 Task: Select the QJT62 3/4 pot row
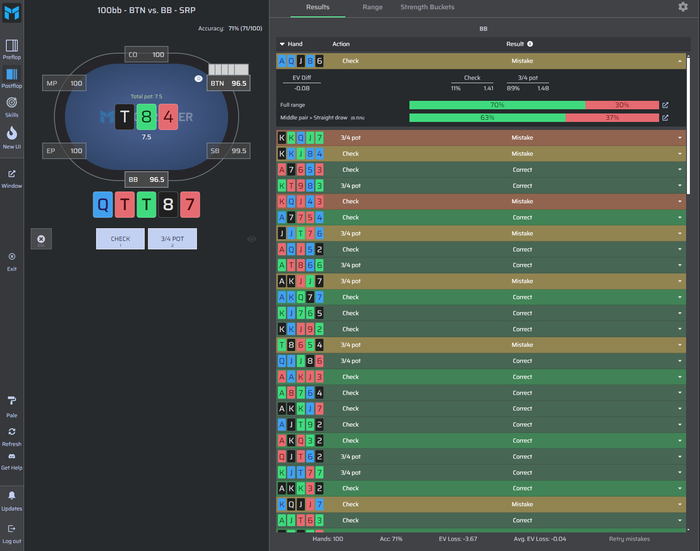tap(481, 457)
